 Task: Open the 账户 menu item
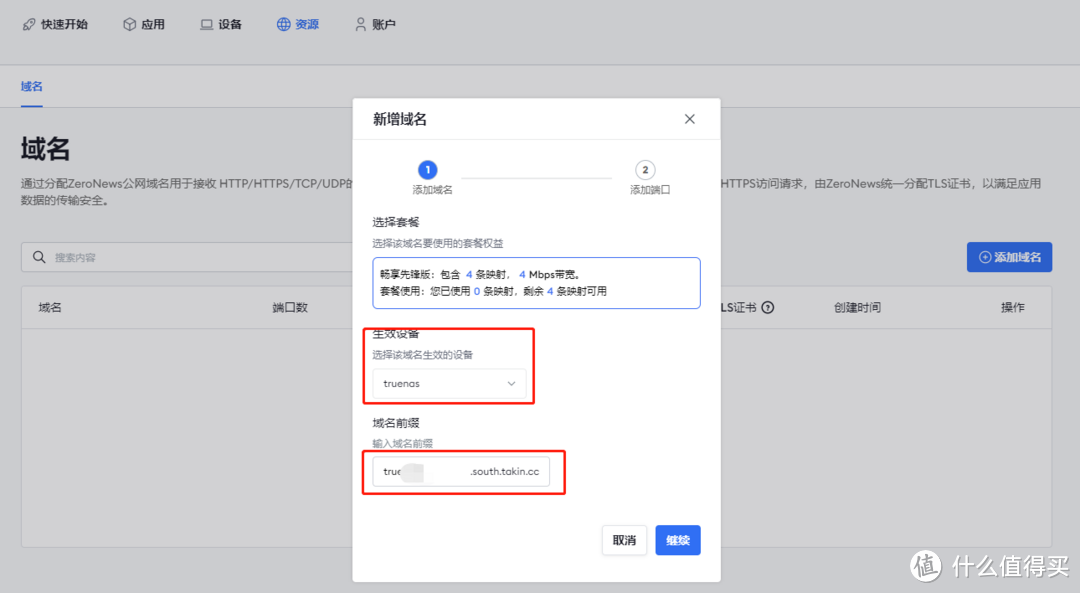374,23
